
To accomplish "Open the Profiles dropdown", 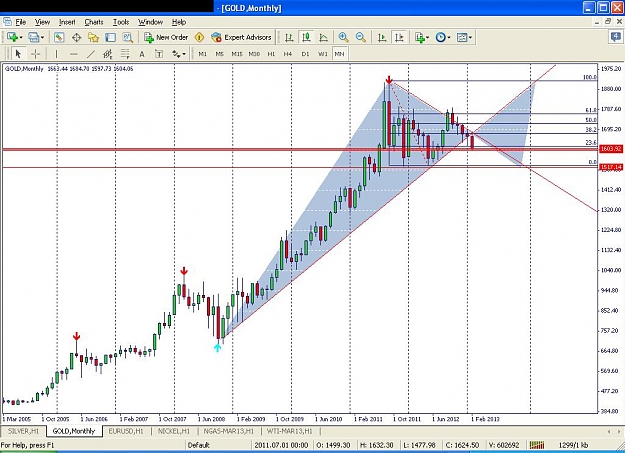I will pos(36,37).
